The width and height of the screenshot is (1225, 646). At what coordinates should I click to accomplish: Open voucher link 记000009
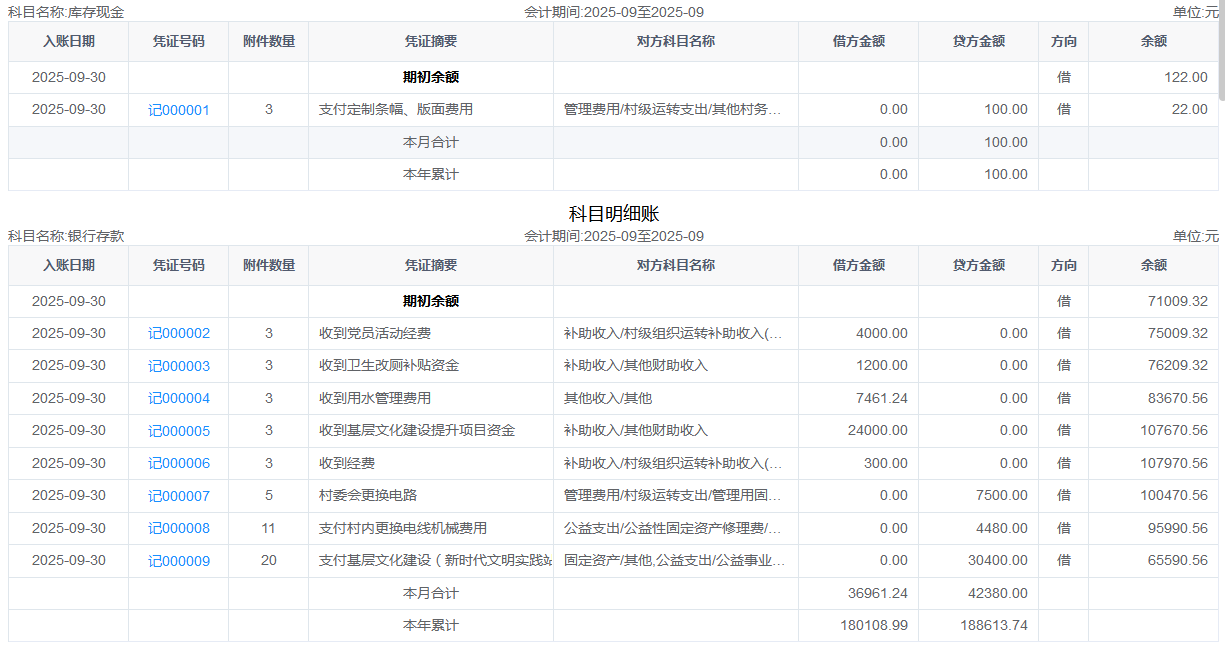[x=179, y=561]
